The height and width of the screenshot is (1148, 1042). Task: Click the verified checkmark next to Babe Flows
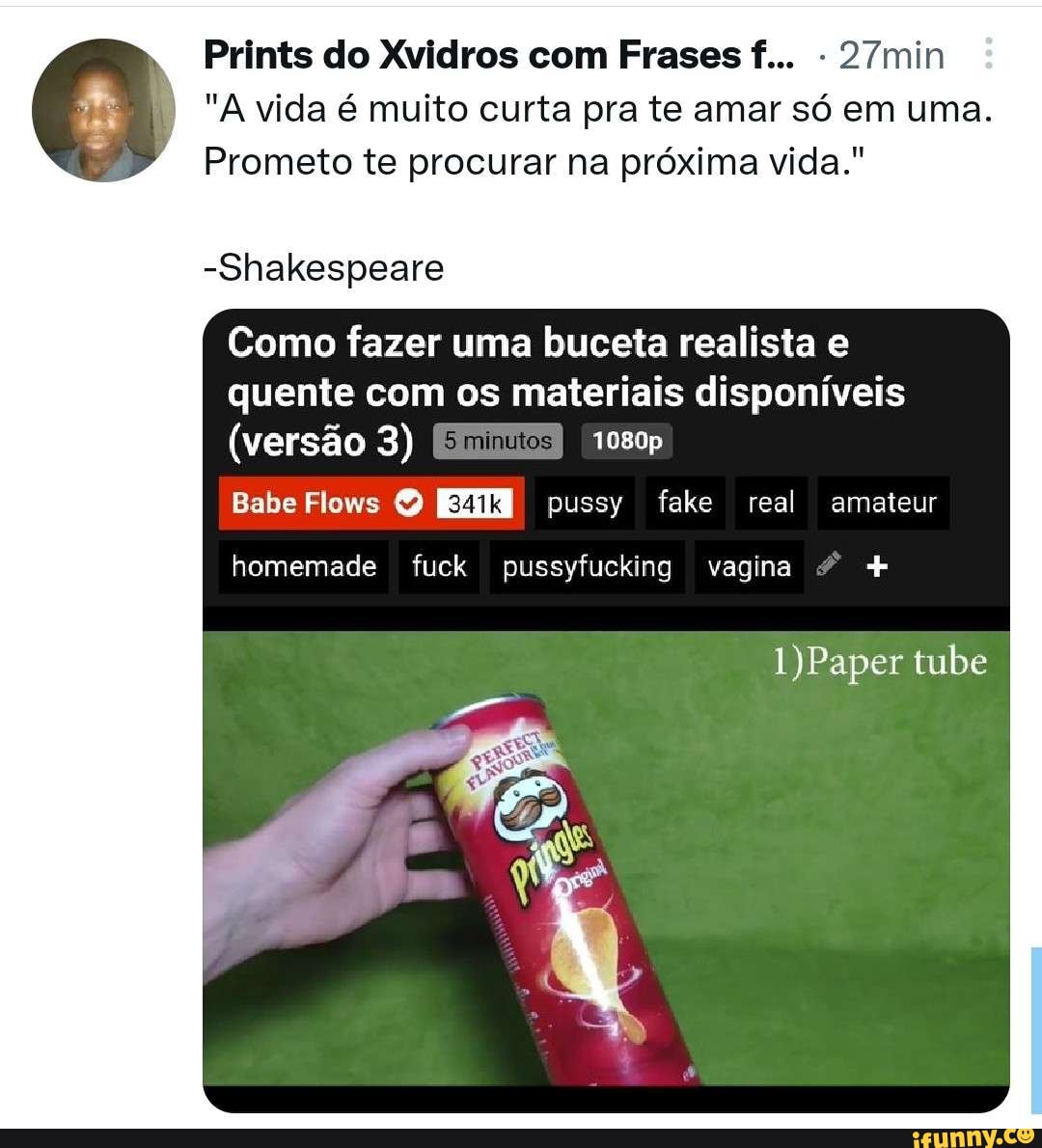point(408,503)
